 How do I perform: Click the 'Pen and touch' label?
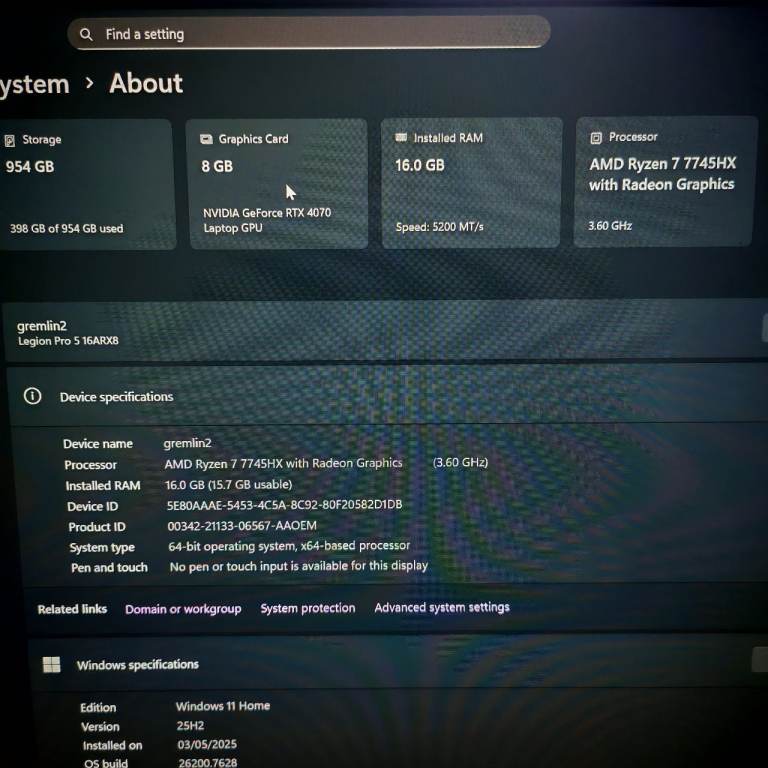pyautogui.click(x=109, y=567)
